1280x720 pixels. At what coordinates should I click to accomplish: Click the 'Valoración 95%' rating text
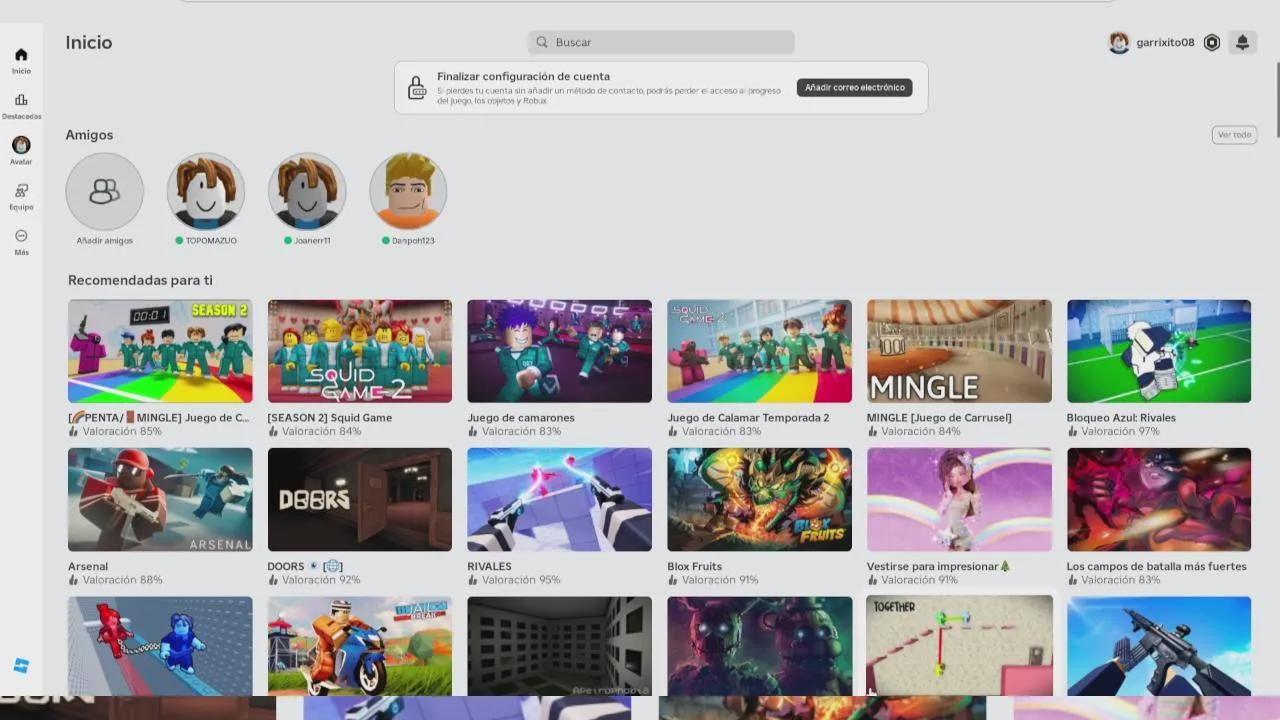[x=521, y=580]
